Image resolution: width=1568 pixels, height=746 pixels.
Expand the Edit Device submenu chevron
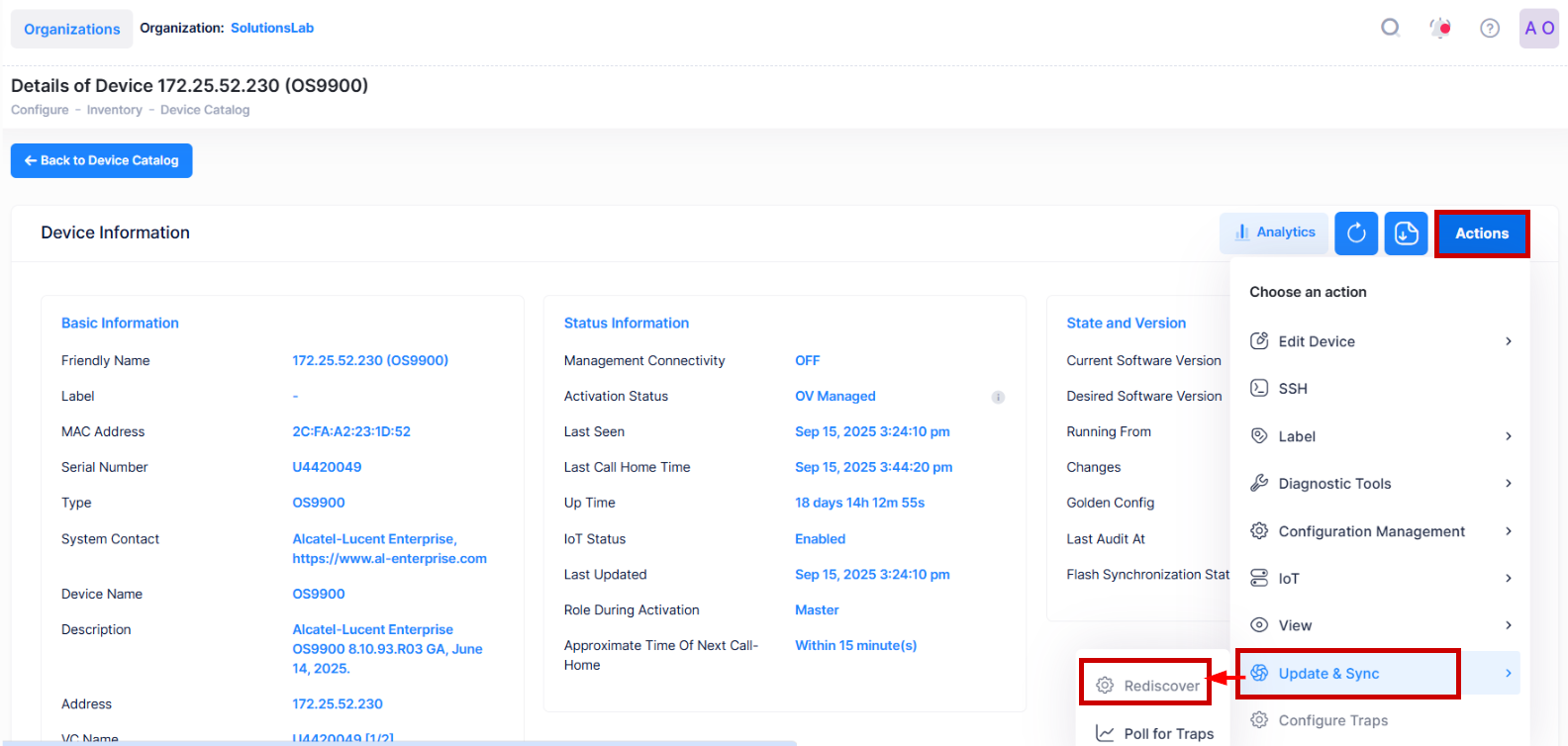coord(1508,341)
